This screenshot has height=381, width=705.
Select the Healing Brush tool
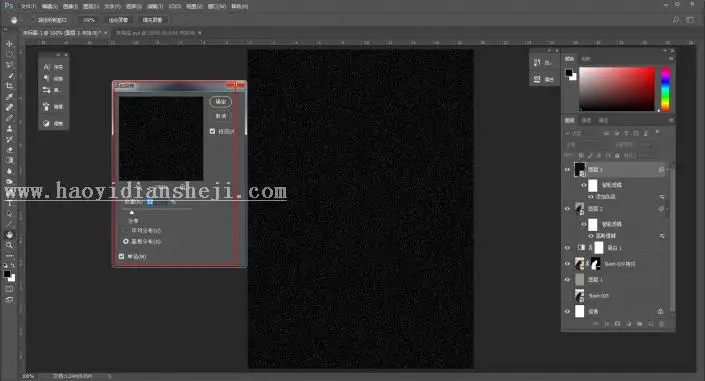(9, 108)
